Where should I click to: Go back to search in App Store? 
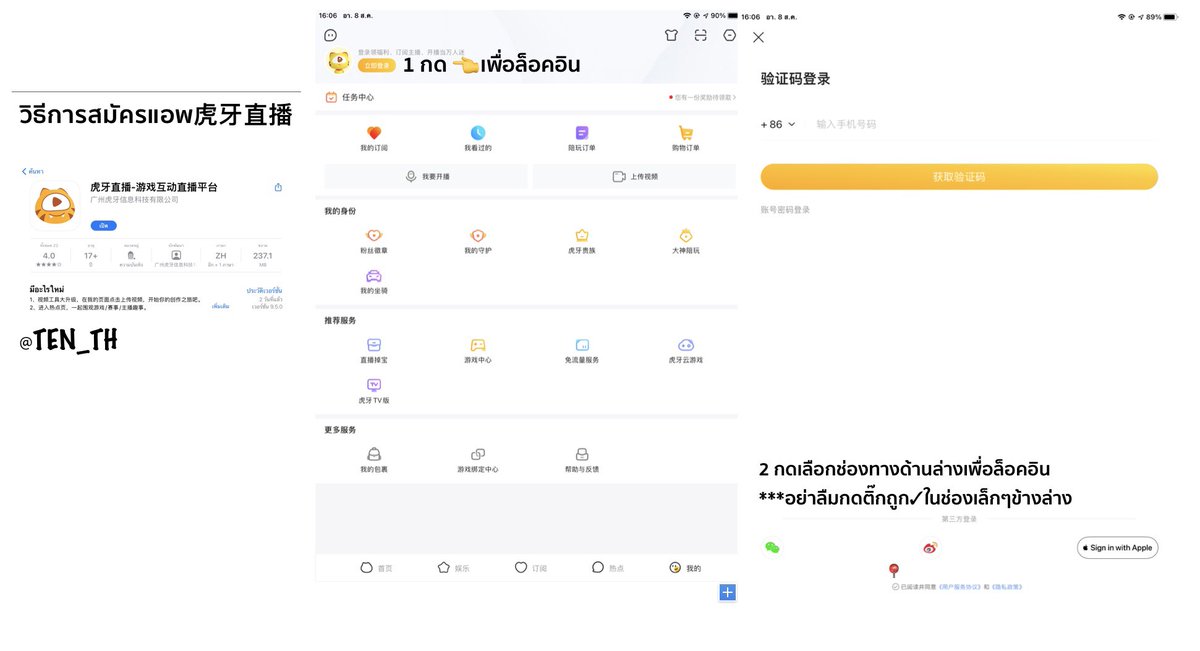coord(33,171)
